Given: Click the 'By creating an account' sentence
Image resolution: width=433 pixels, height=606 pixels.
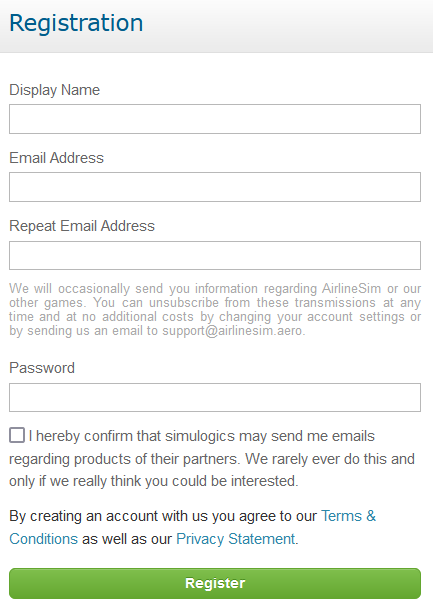Looking at the screenshot, I should (x=193, y=527).
